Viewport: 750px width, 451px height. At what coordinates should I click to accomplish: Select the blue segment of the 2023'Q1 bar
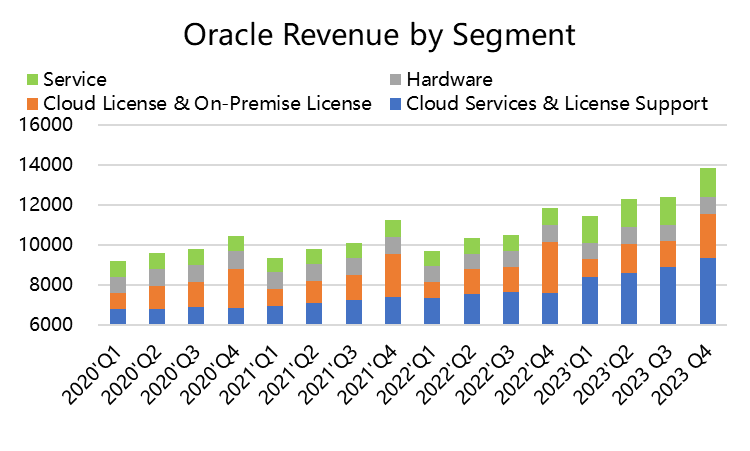point(590,301)
